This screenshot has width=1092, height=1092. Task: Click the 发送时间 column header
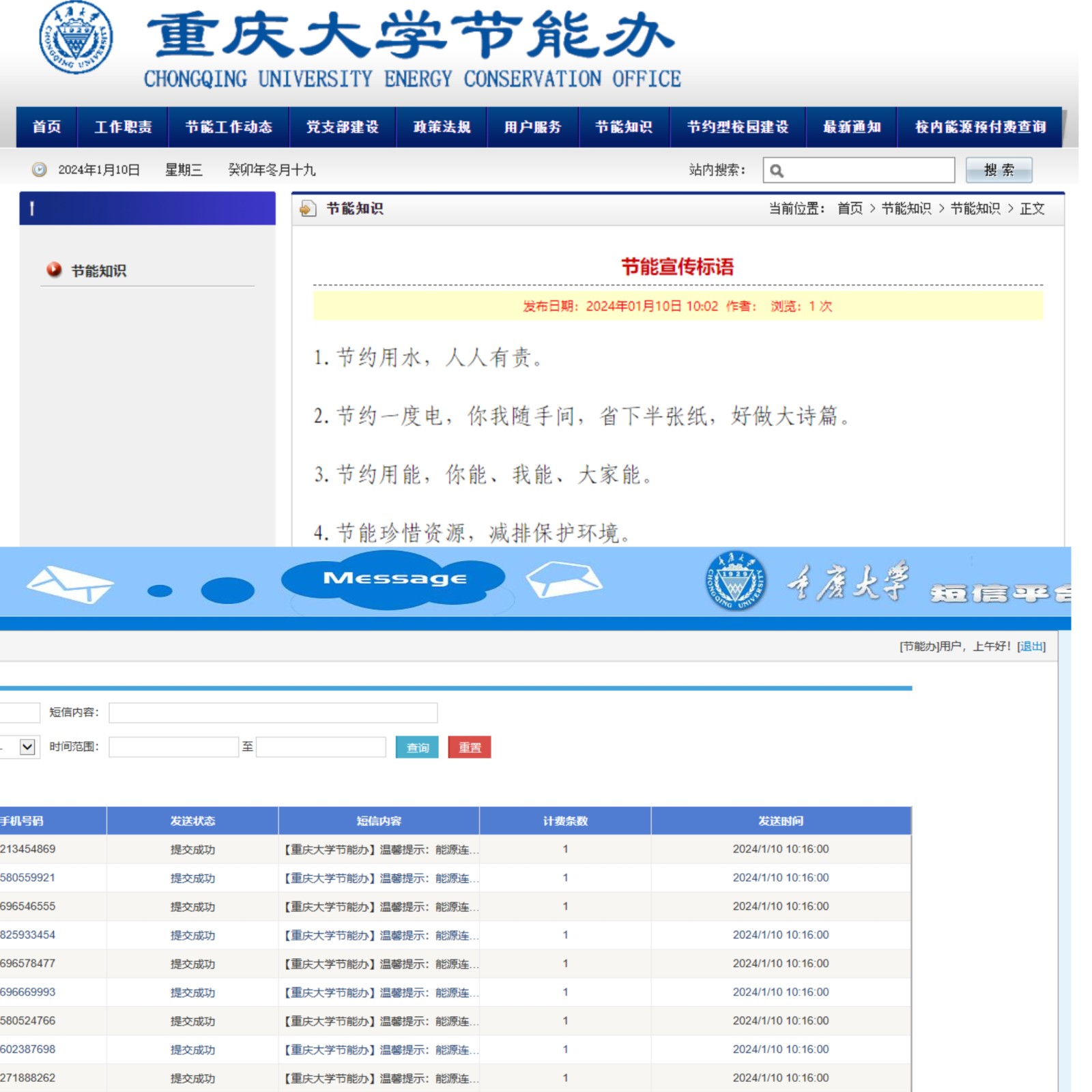pyautogui.click(x=781, y=821)
